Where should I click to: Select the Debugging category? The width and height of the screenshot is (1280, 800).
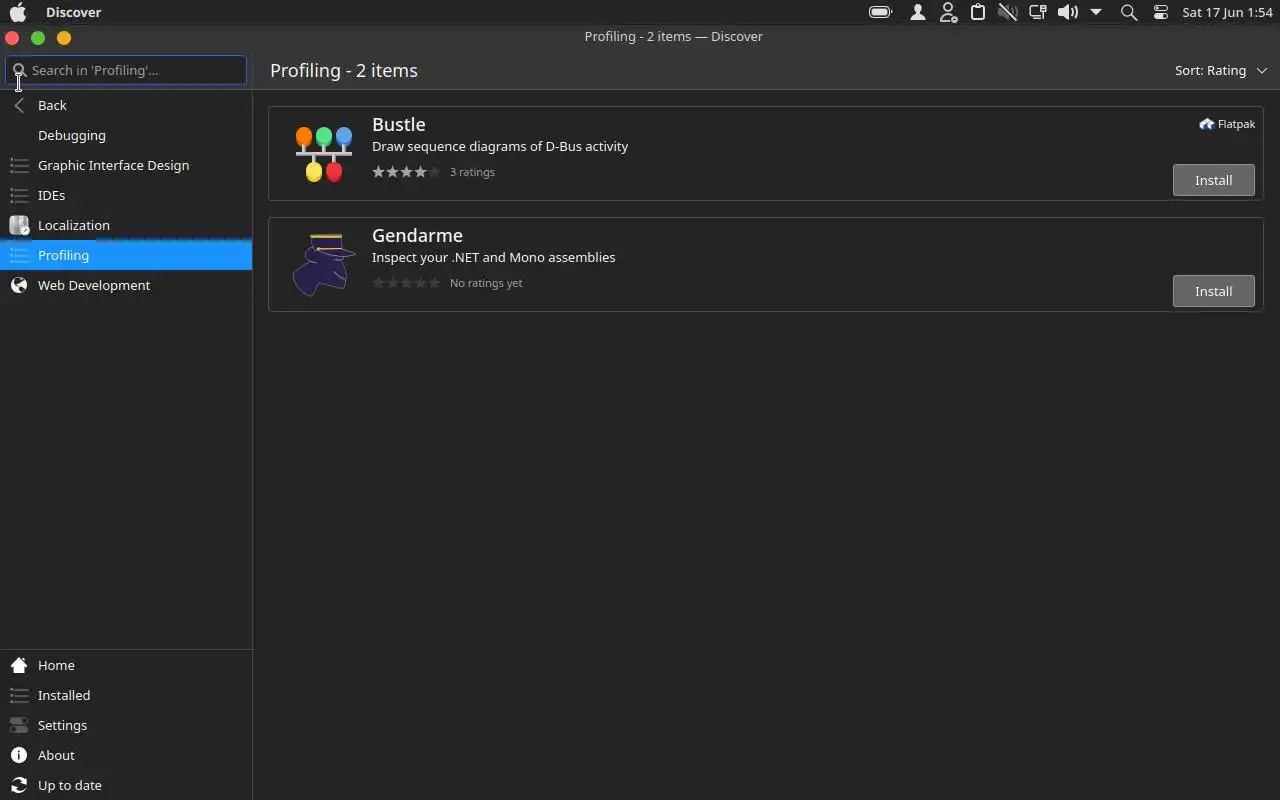click(x=72, y=135)
